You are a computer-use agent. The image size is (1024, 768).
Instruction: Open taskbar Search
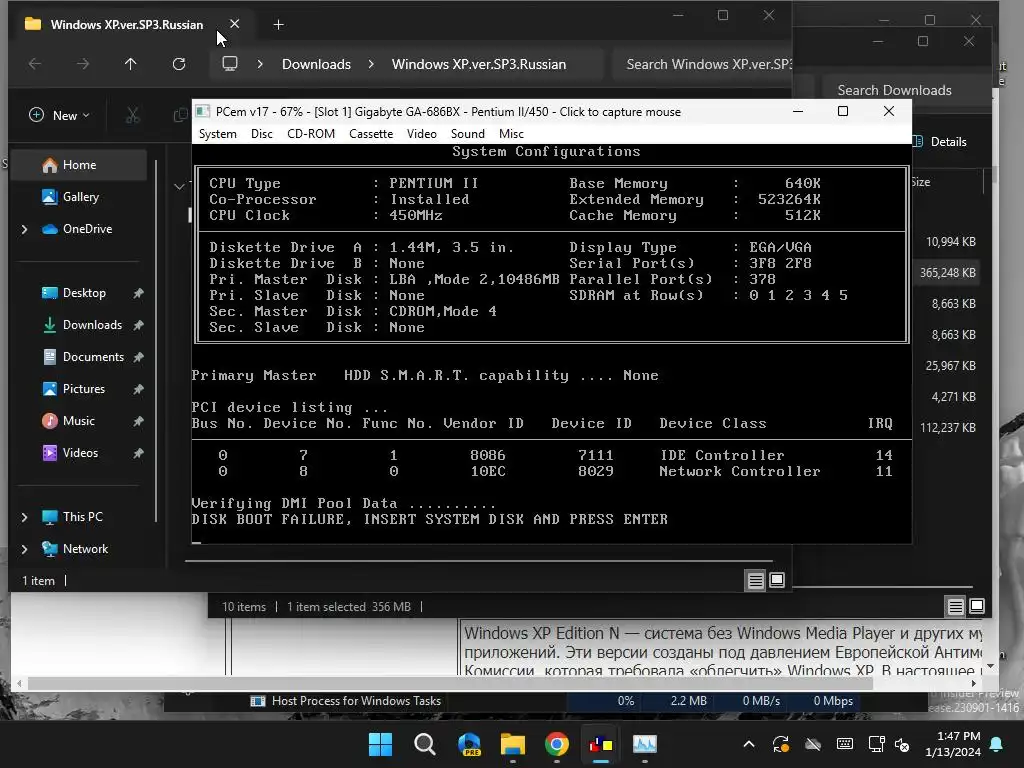[424, 744]
